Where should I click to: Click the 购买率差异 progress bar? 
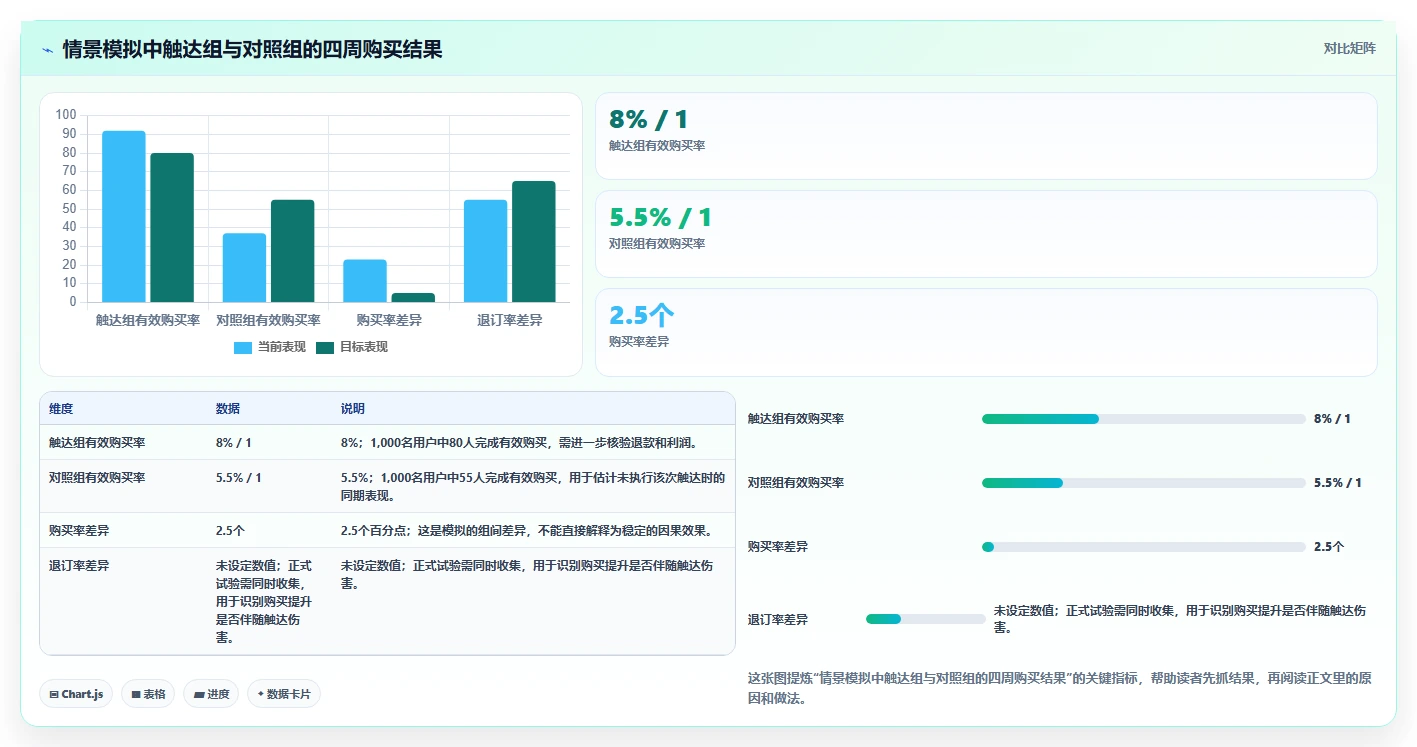click(1144, 547)
